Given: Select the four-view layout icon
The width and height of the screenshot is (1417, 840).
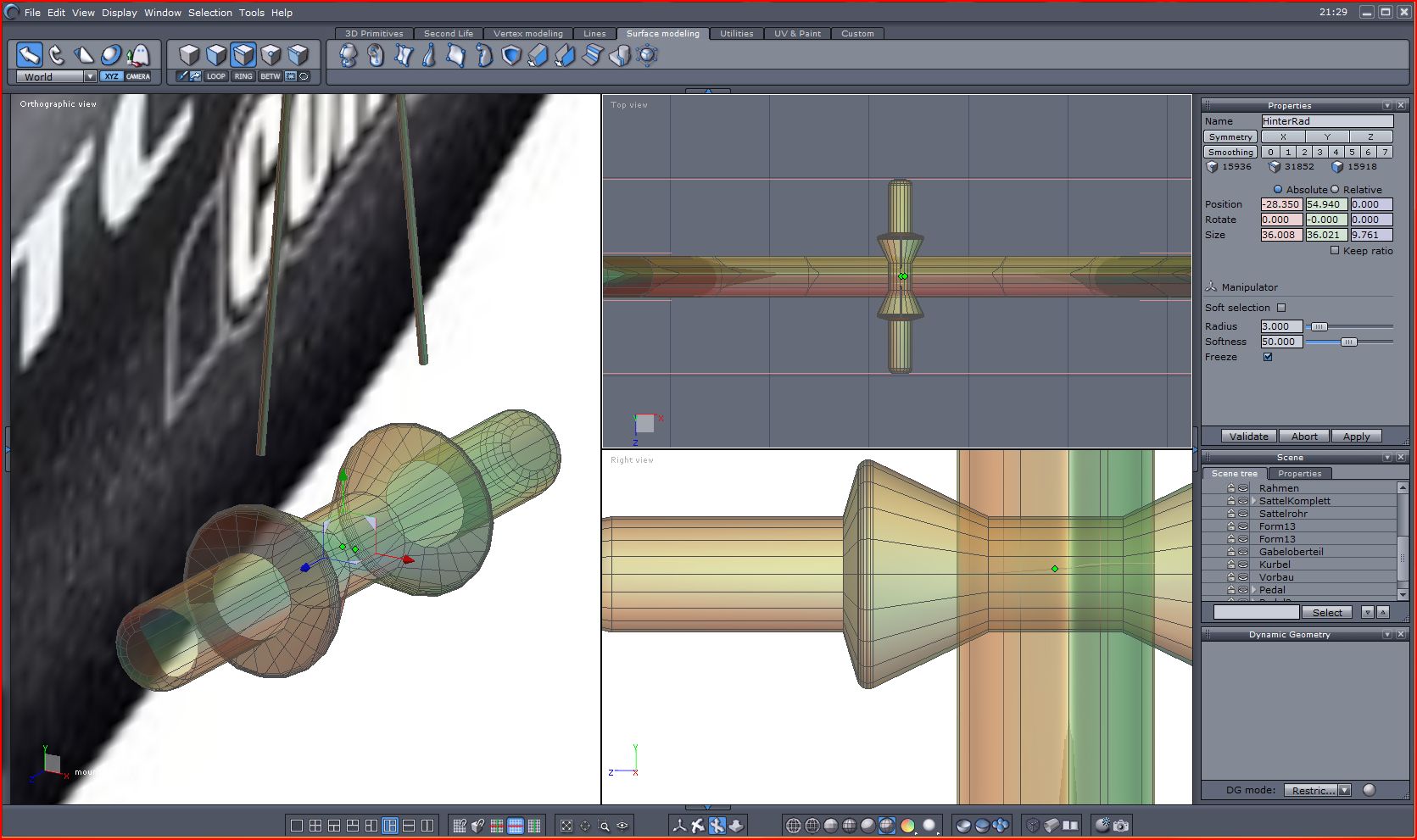Looking at the screenshot, I should tap(315, 825).
